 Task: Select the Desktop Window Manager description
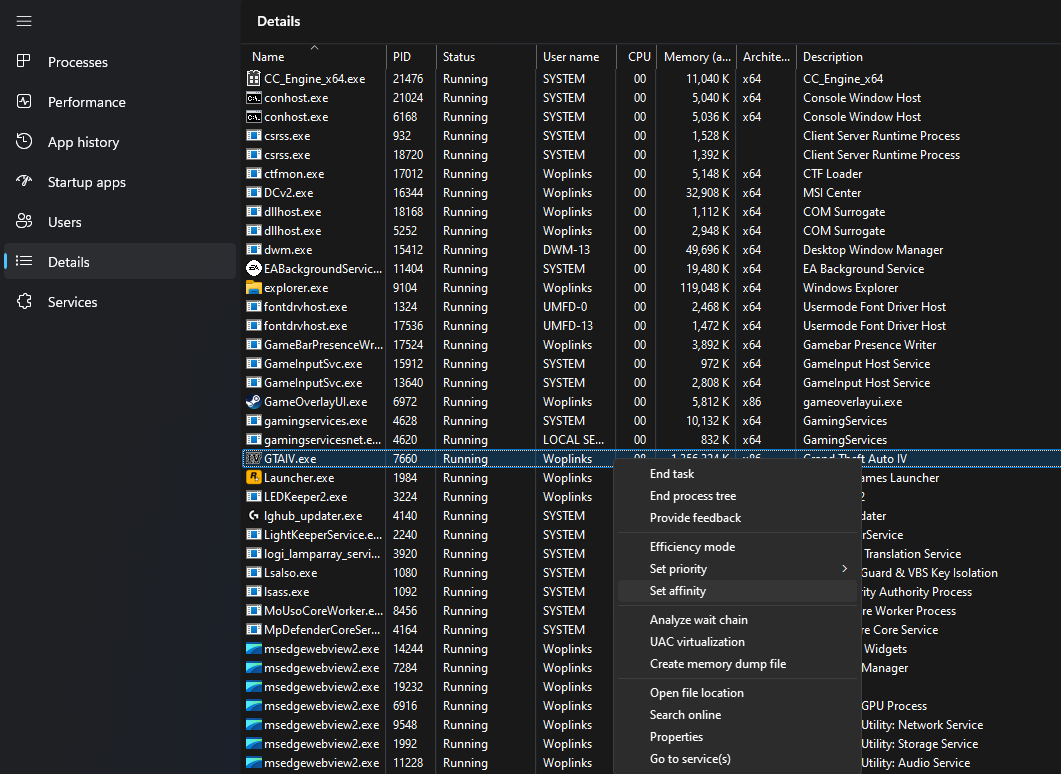873,250
